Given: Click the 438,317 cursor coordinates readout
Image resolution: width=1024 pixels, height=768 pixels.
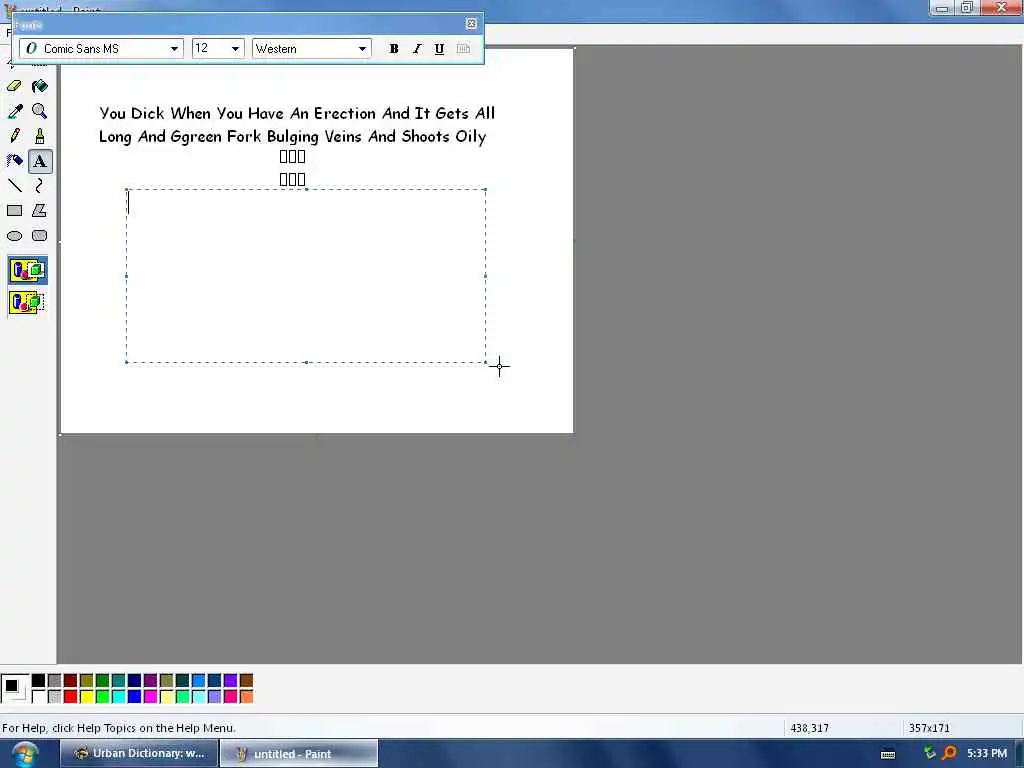Looking at the screenshot, I should [809, 728].
